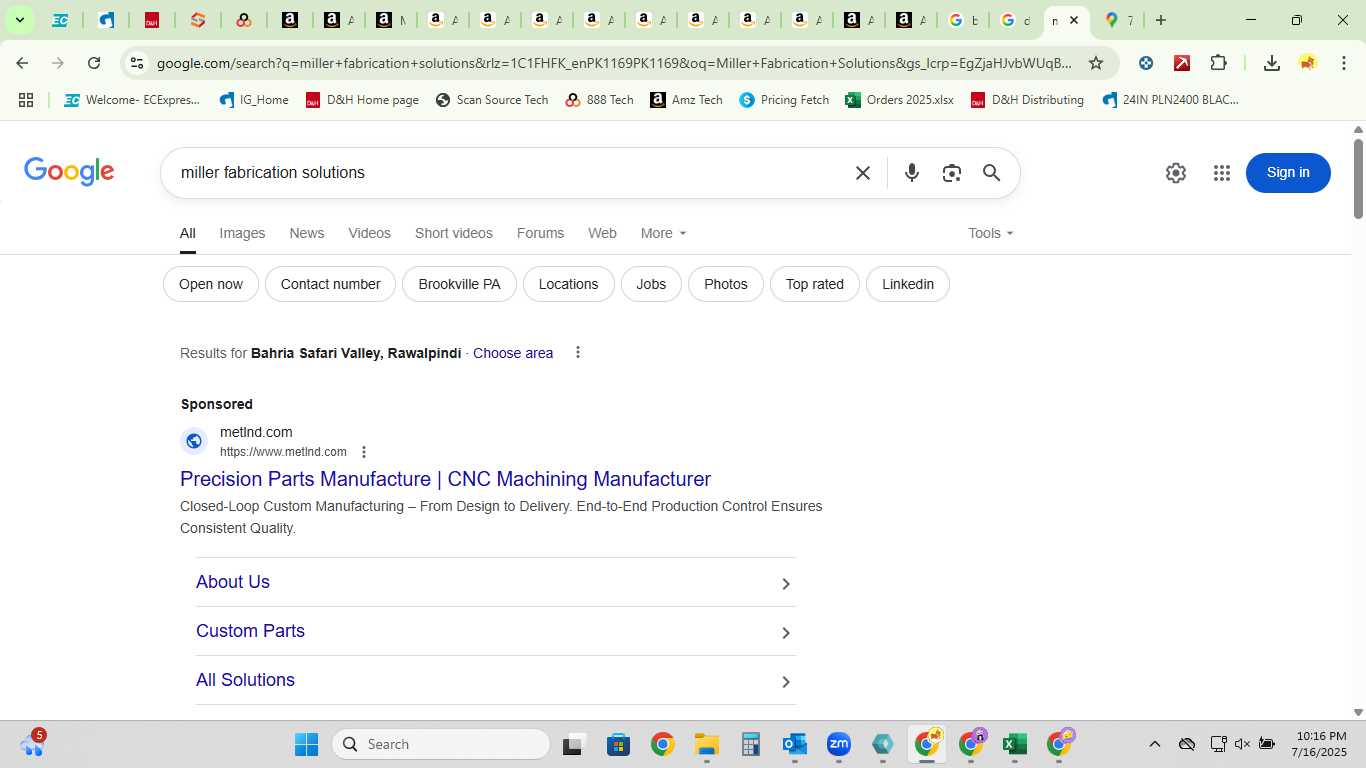Open Google quick settings gear
The width and height of the screenshot is (1366, 768).
[1176, 173]
